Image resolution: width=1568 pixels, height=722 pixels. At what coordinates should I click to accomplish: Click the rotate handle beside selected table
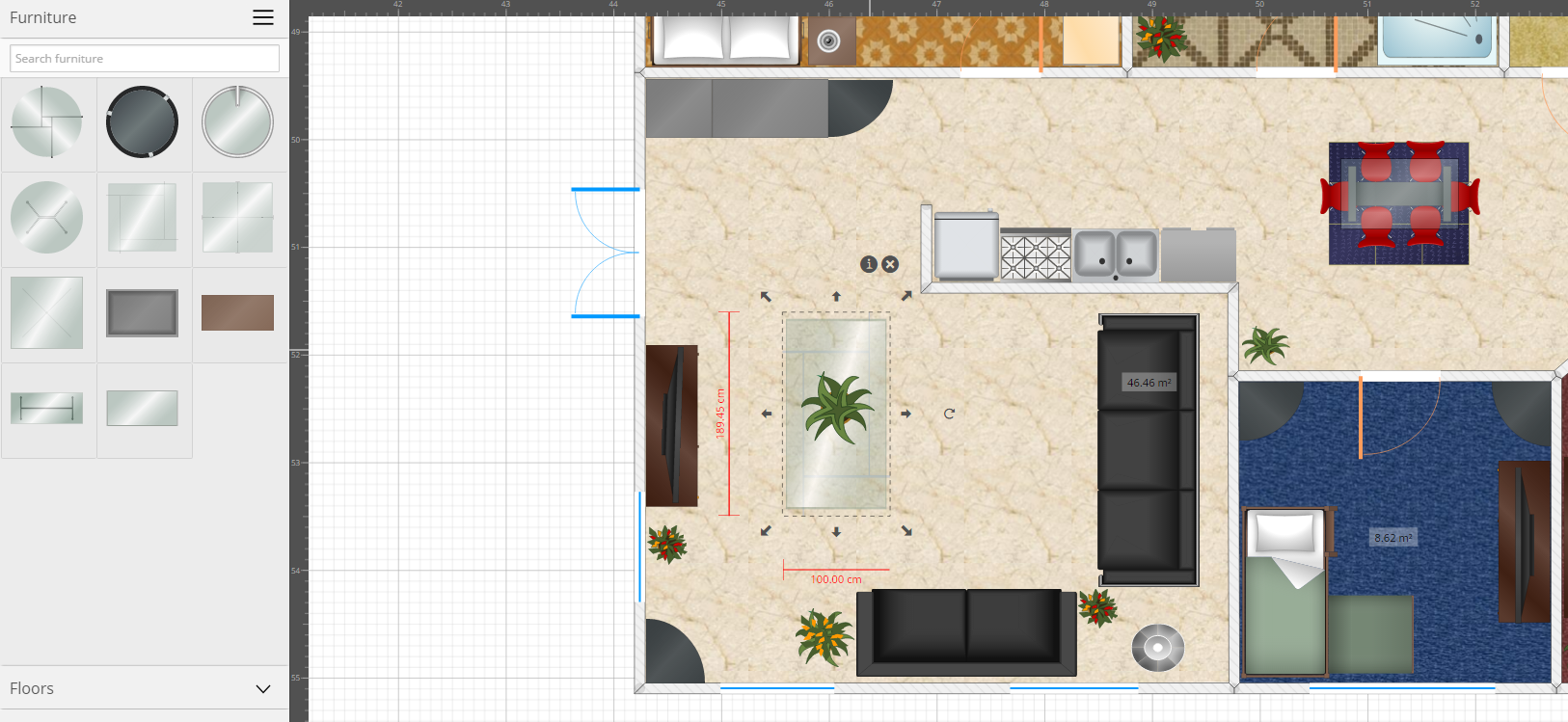(x=949, y=414)
